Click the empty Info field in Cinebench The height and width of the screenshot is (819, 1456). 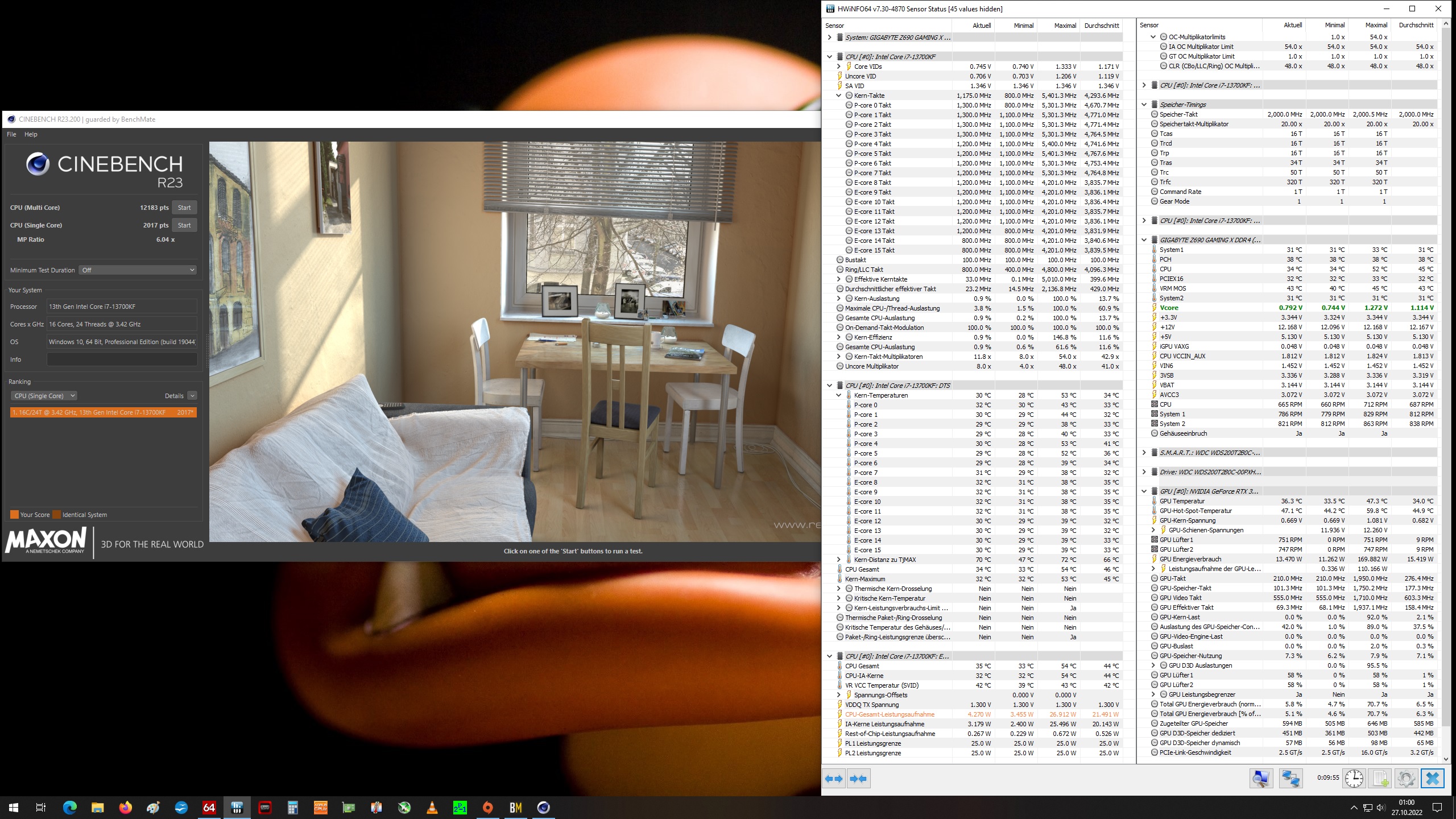[x=122, y=359]
